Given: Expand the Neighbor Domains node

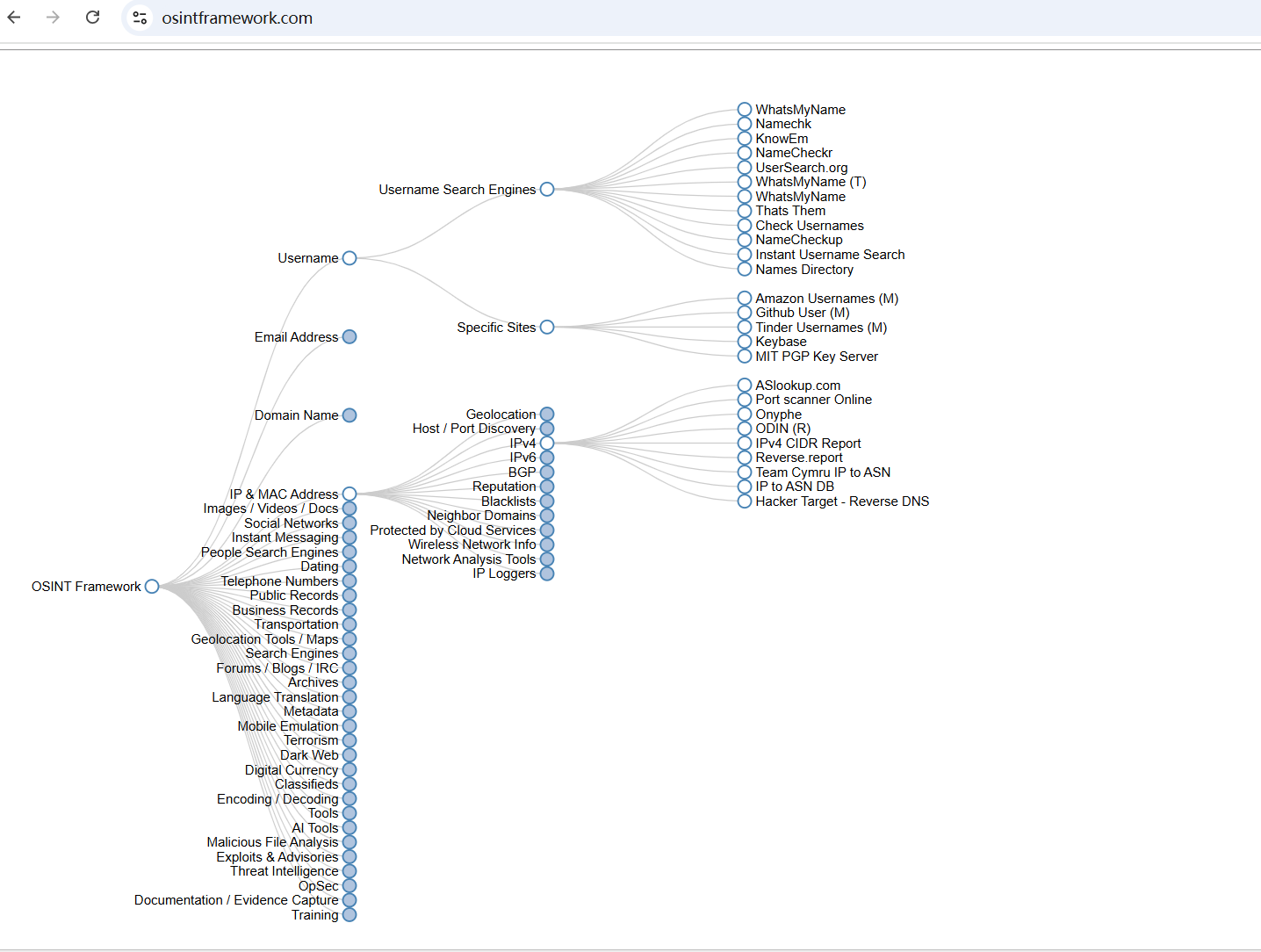Looking at the screenshot, I should coord(547,516).
